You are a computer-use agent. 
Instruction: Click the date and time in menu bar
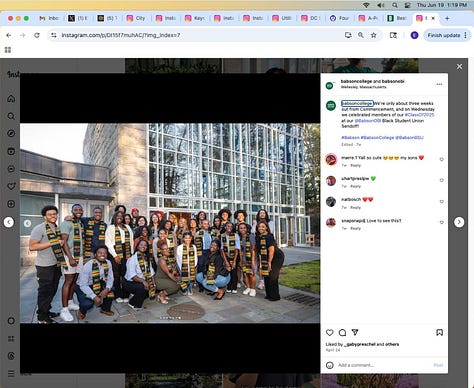[441, 5]
